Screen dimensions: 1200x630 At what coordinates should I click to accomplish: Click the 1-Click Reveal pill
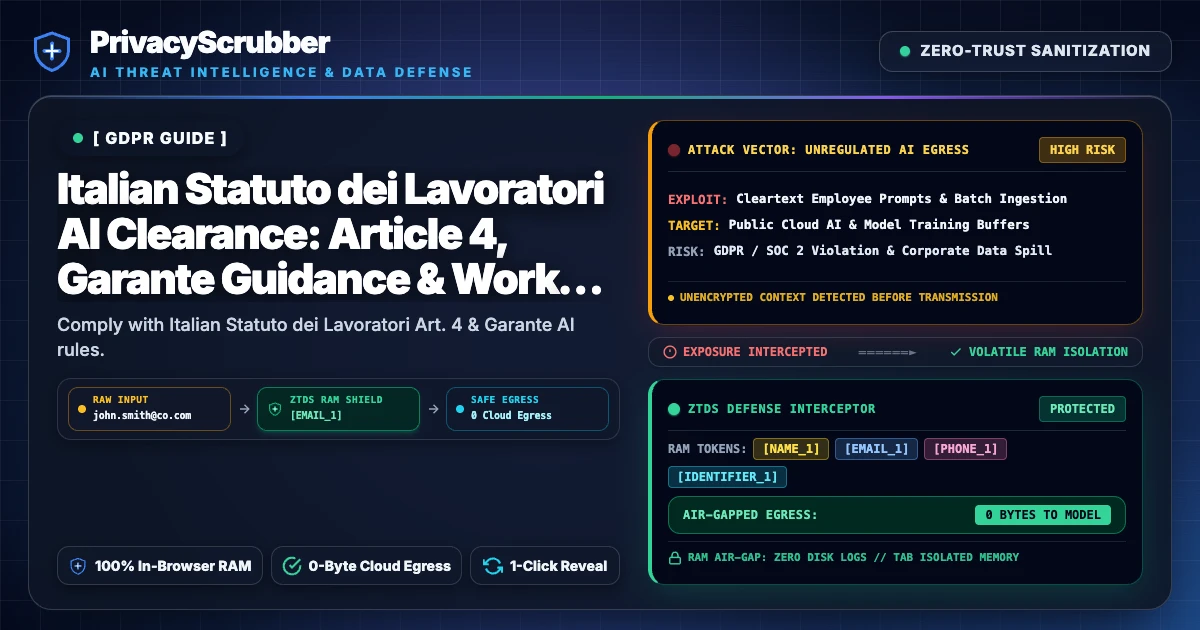click(545, 566)
